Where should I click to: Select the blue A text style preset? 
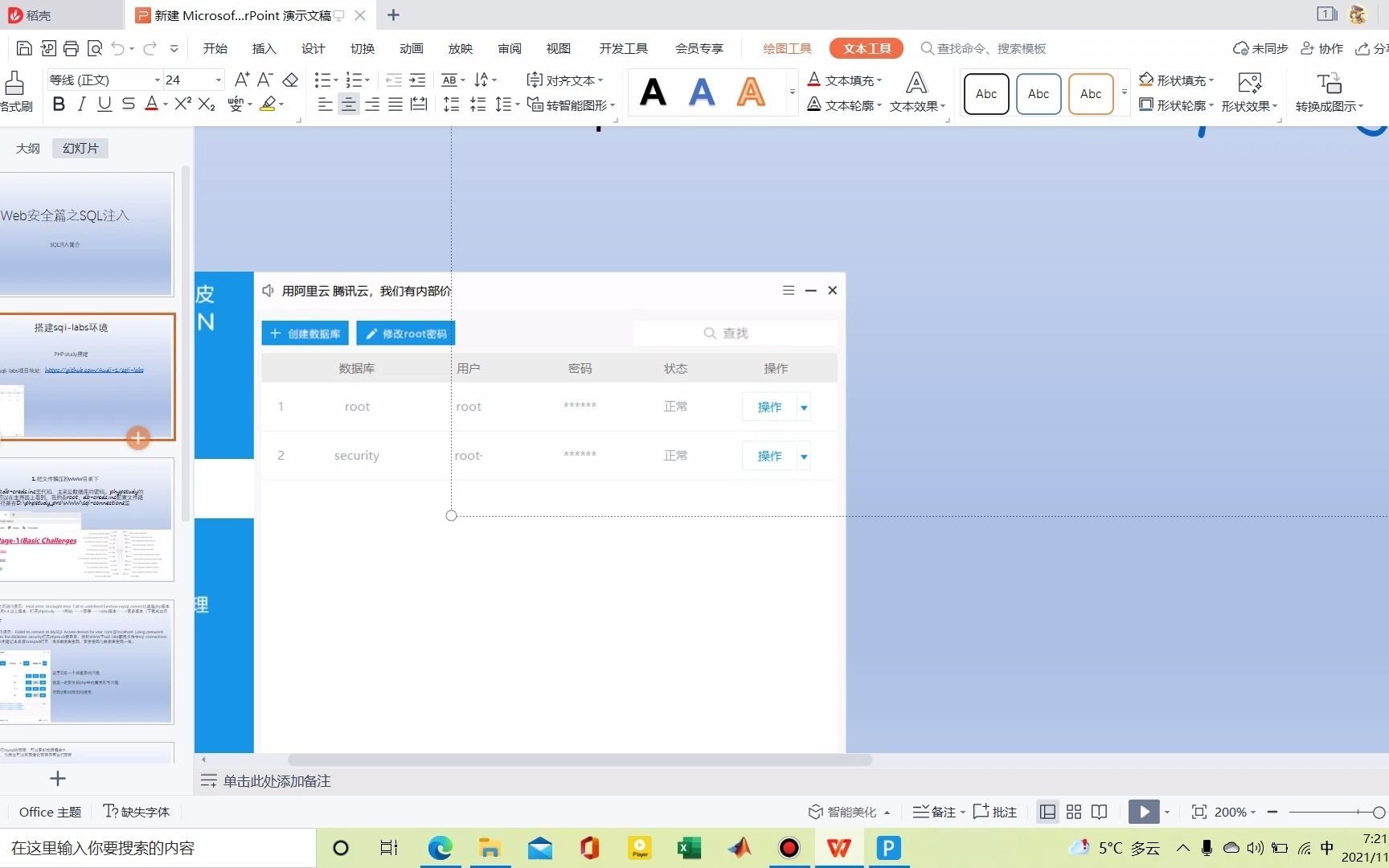coord(702,92)
